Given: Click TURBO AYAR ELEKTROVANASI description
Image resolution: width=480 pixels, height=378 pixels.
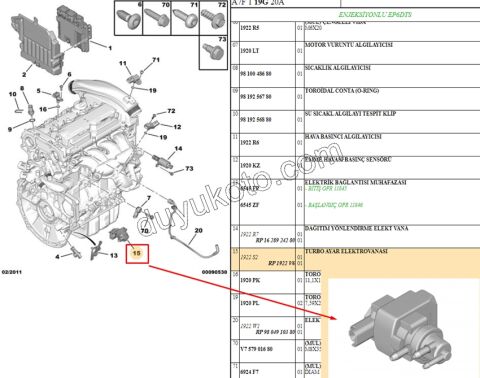Looking at the screenshot, I should pyautogui.click(x=346, y=251).
